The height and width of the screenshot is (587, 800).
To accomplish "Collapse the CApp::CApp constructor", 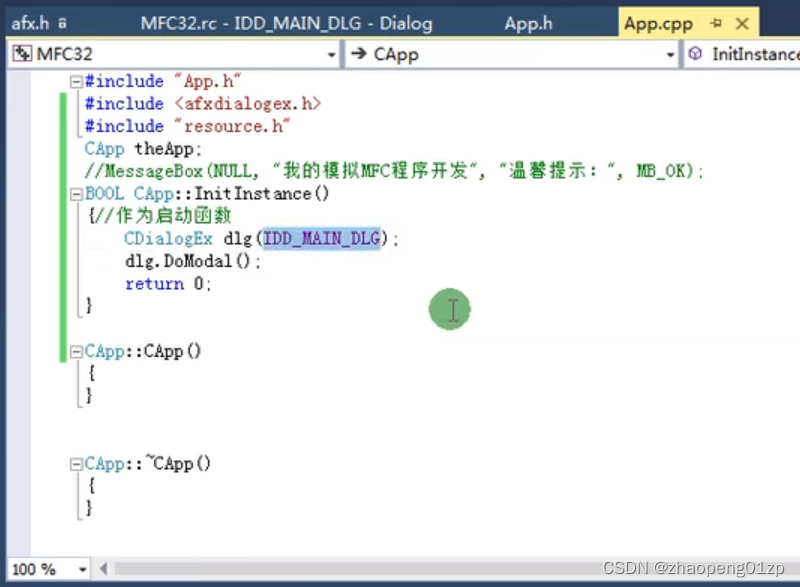I will [x=76, y=351].
